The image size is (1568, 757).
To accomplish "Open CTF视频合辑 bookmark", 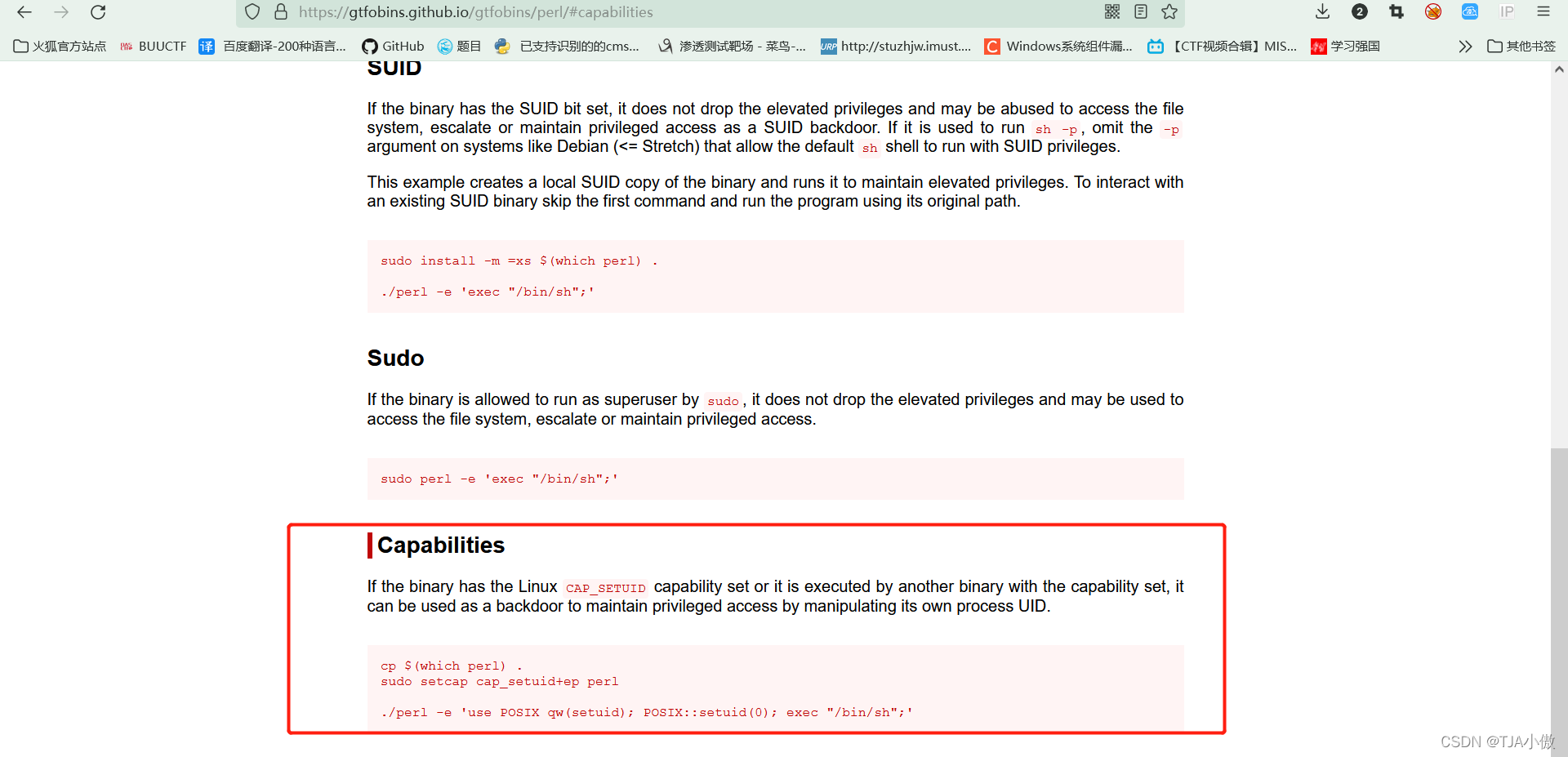I will click(x=1222, y=47).
